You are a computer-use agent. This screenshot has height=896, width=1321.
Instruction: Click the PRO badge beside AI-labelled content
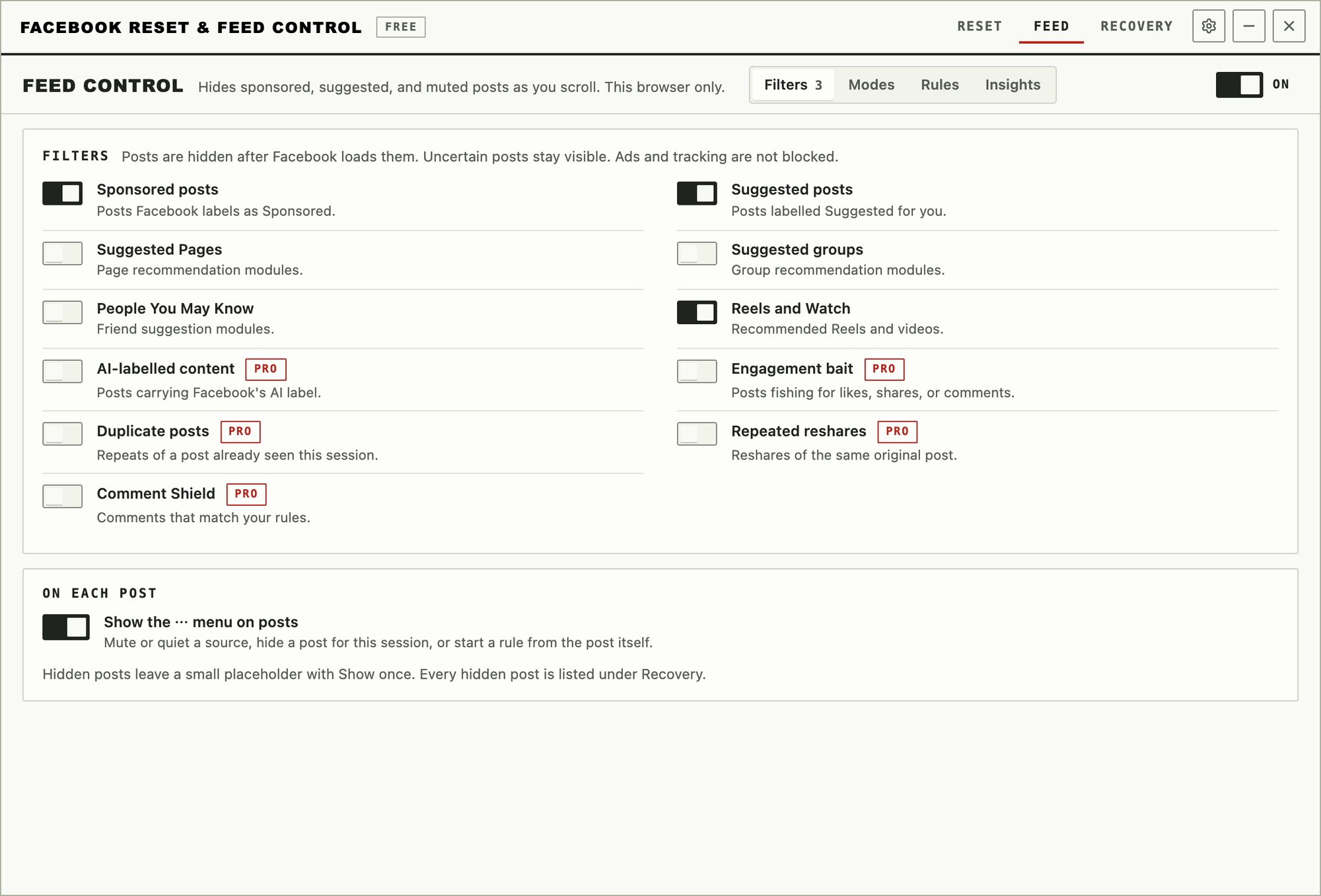266,369
